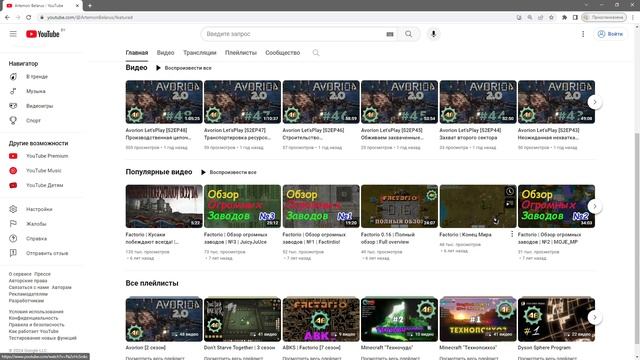Open Factorio 0.16 Полный обзор thumbnail
This screenshot has height=360, width=640.
coord(399,206)
